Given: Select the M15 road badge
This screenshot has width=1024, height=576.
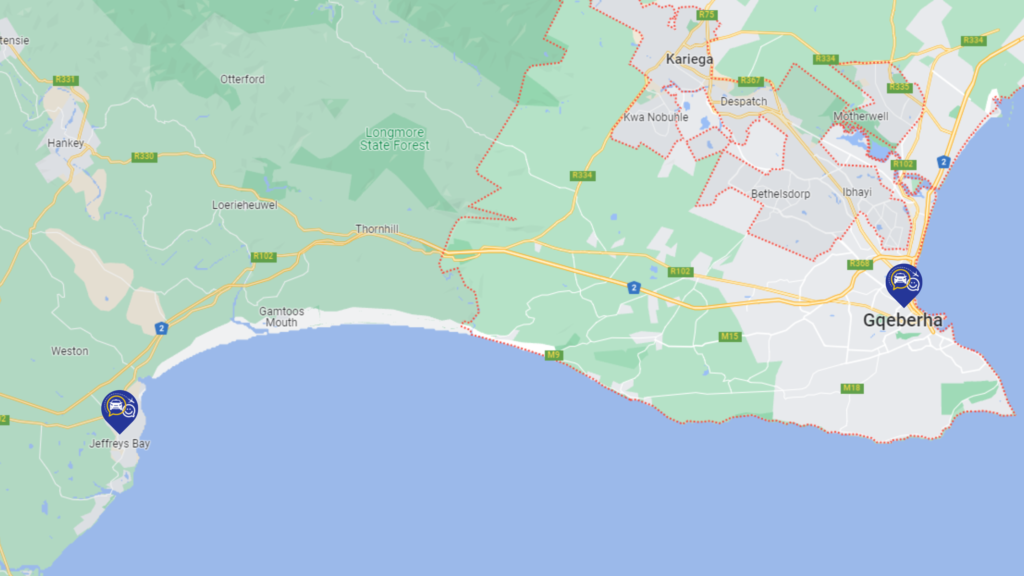Looking at the screenshot, I should point(729,337).
